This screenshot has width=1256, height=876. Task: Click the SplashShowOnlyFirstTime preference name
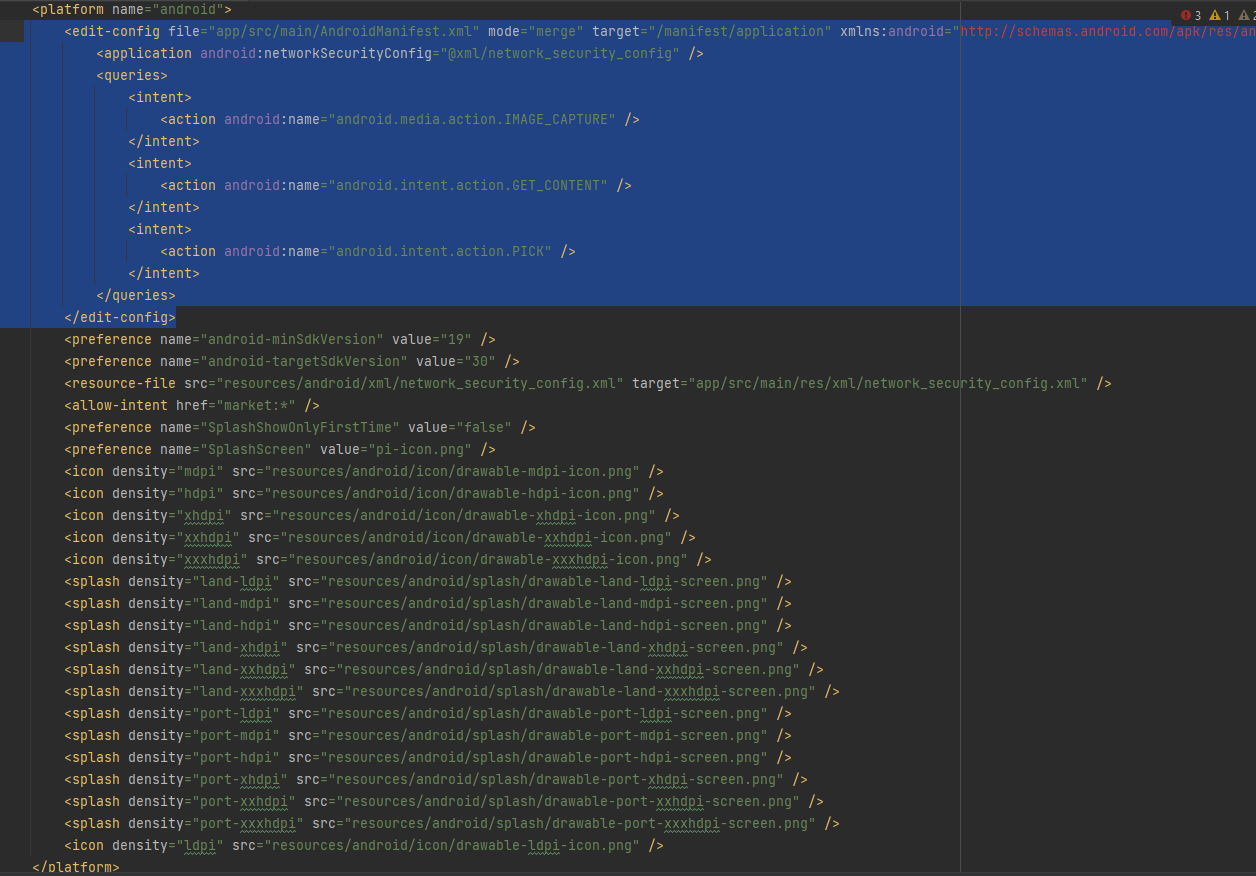[299, 427]
